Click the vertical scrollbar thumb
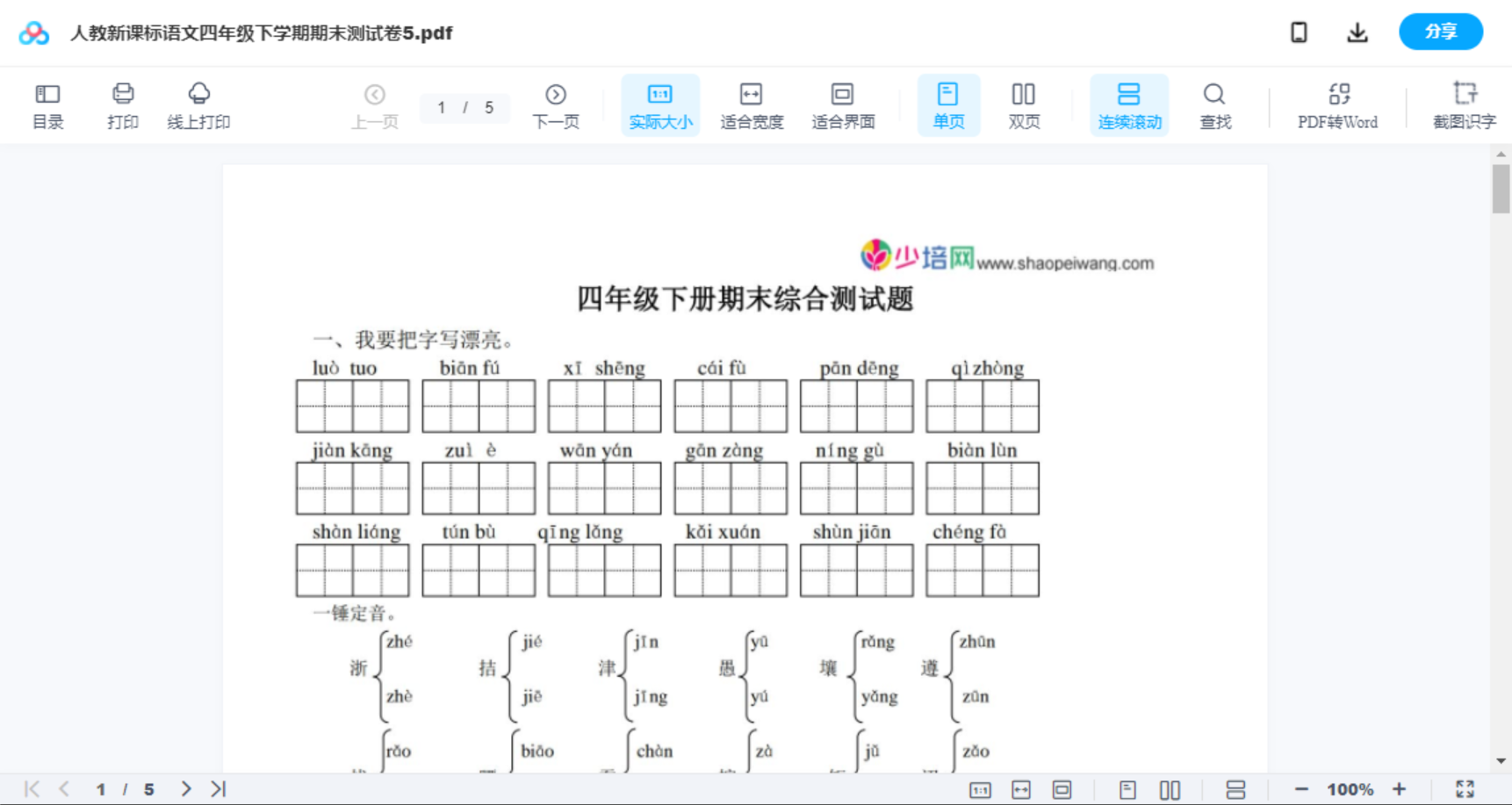 click(x=1501, y=189)
